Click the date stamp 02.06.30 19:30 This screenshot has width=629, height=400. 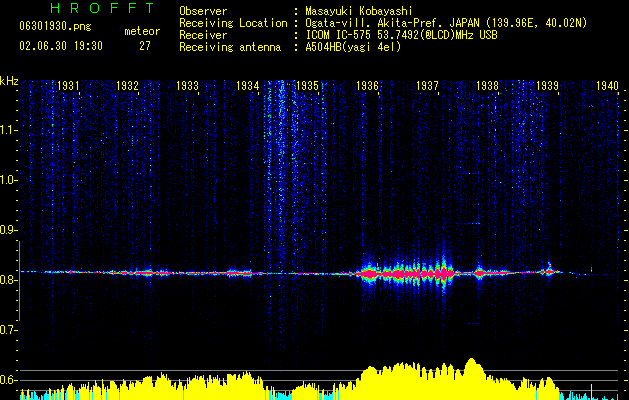(61, 46)
